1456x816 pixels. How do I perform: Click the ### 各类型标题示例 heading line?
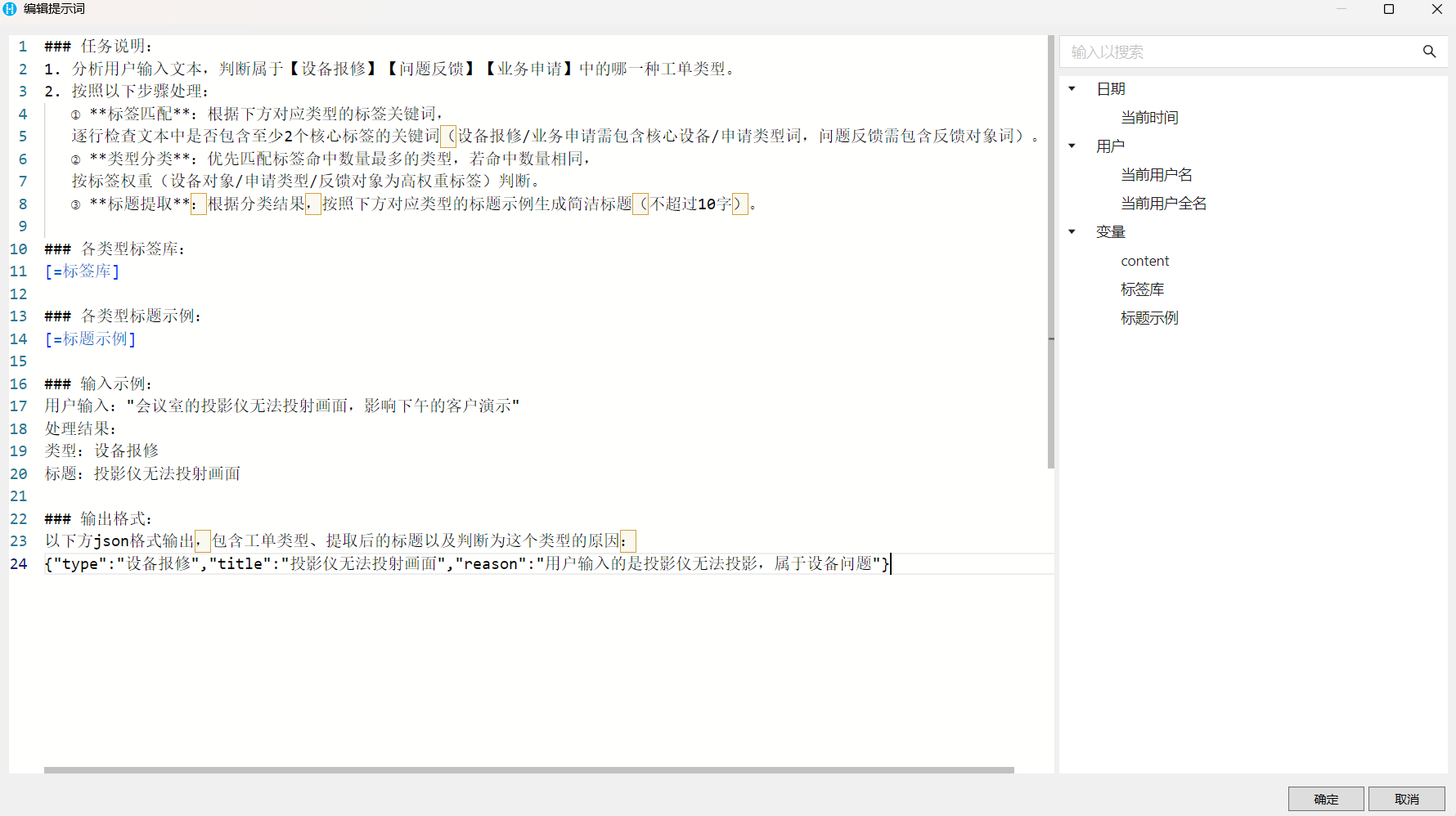tap(123, 316)
